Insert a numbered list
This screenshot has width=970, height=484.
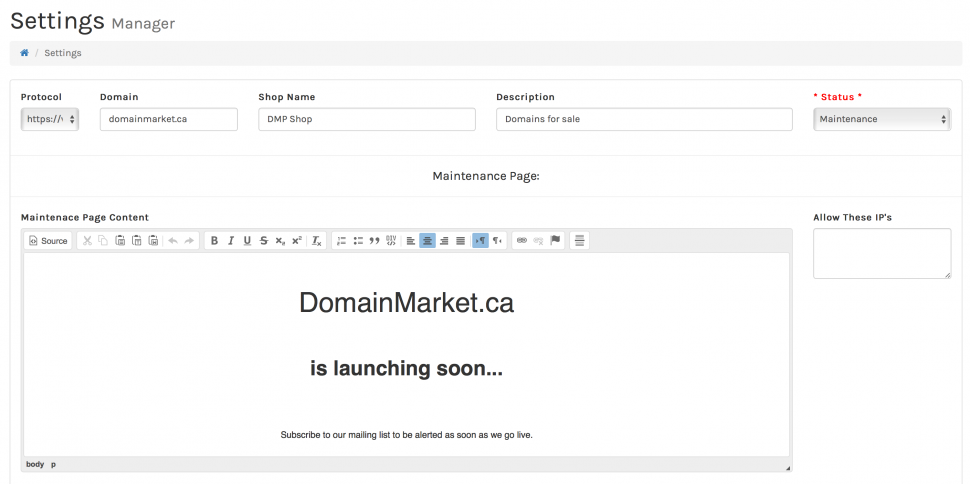[x=341, y=241]
